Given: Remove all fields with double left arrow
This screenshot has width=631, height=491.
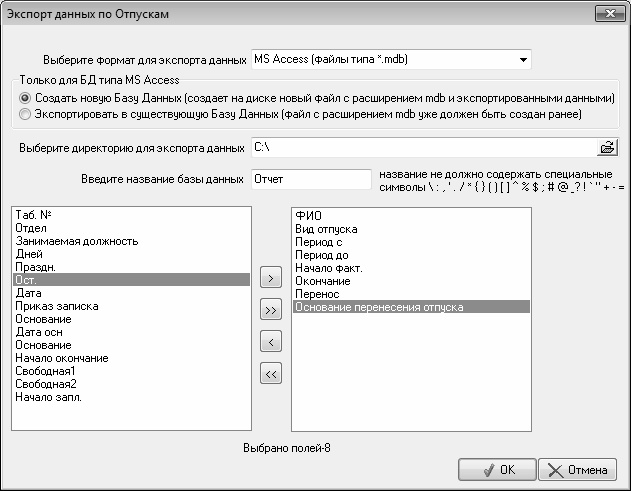Looking at the screenshot, I should coord(270,374).
